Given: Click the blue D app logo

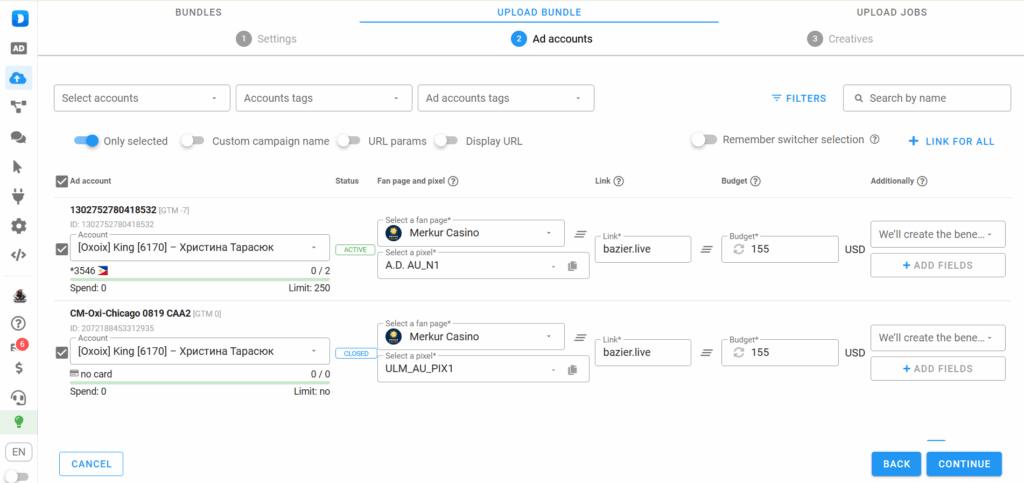Looking at the screenshot, I should [19, 18].
